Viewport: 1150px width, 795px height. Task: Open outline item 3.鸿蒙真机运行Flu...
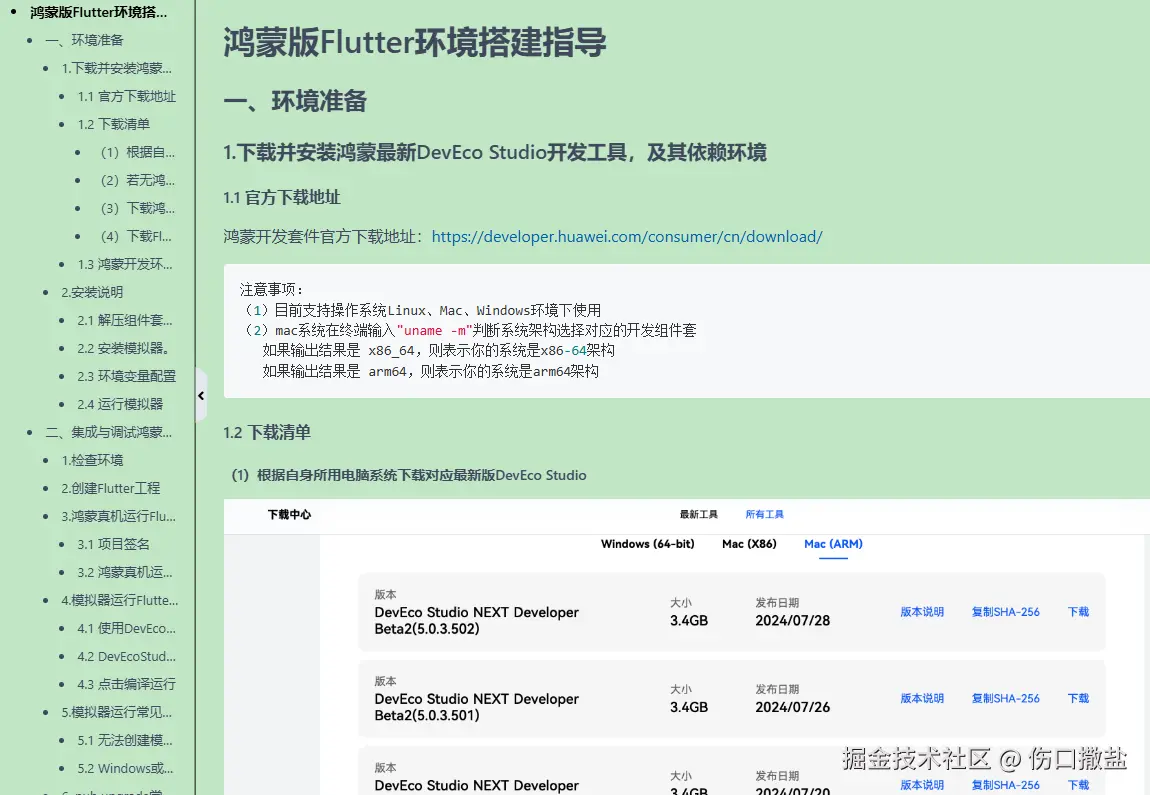coord(119,516)
